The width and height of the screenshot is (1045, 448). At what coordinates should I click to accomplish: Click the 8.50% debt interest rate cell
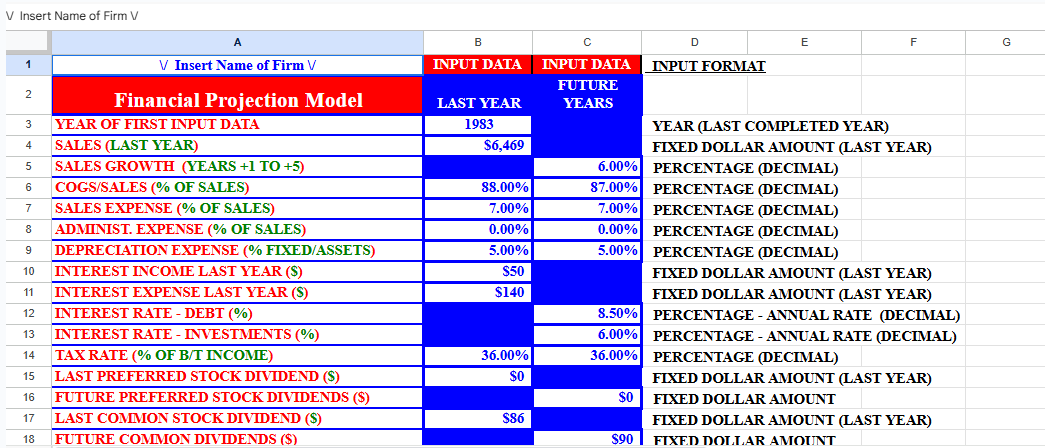[x=587, y=314]
